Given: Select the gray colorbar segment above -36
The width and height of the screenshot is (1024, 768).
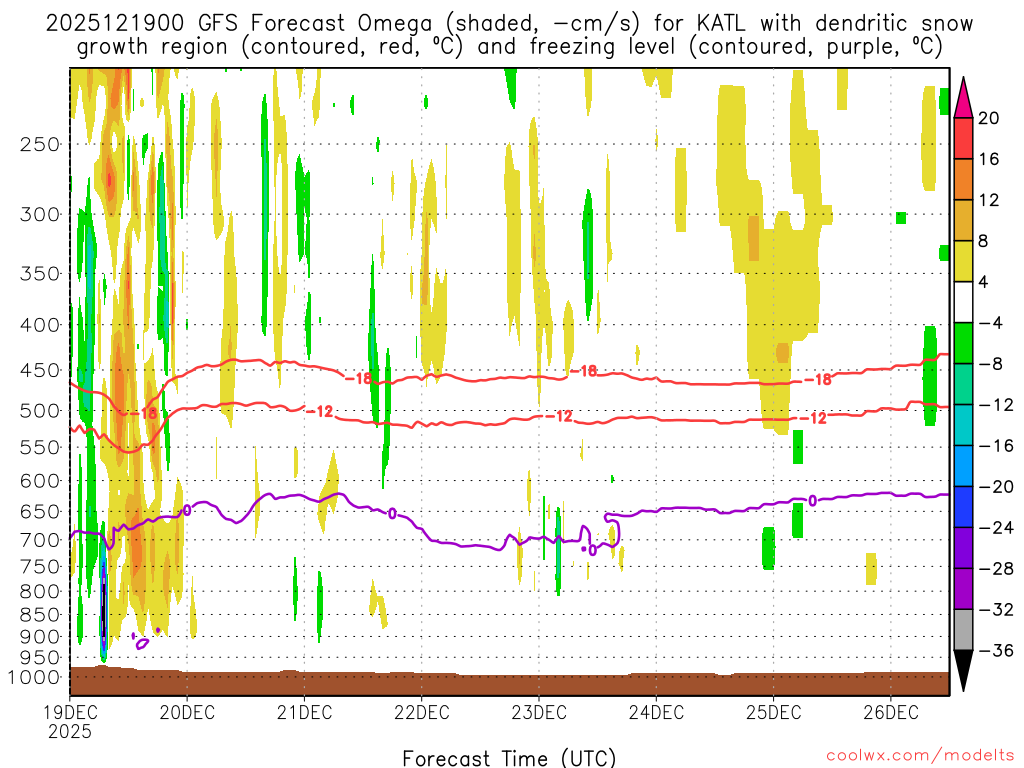Looking at the screenshot, I should [964, 630].
